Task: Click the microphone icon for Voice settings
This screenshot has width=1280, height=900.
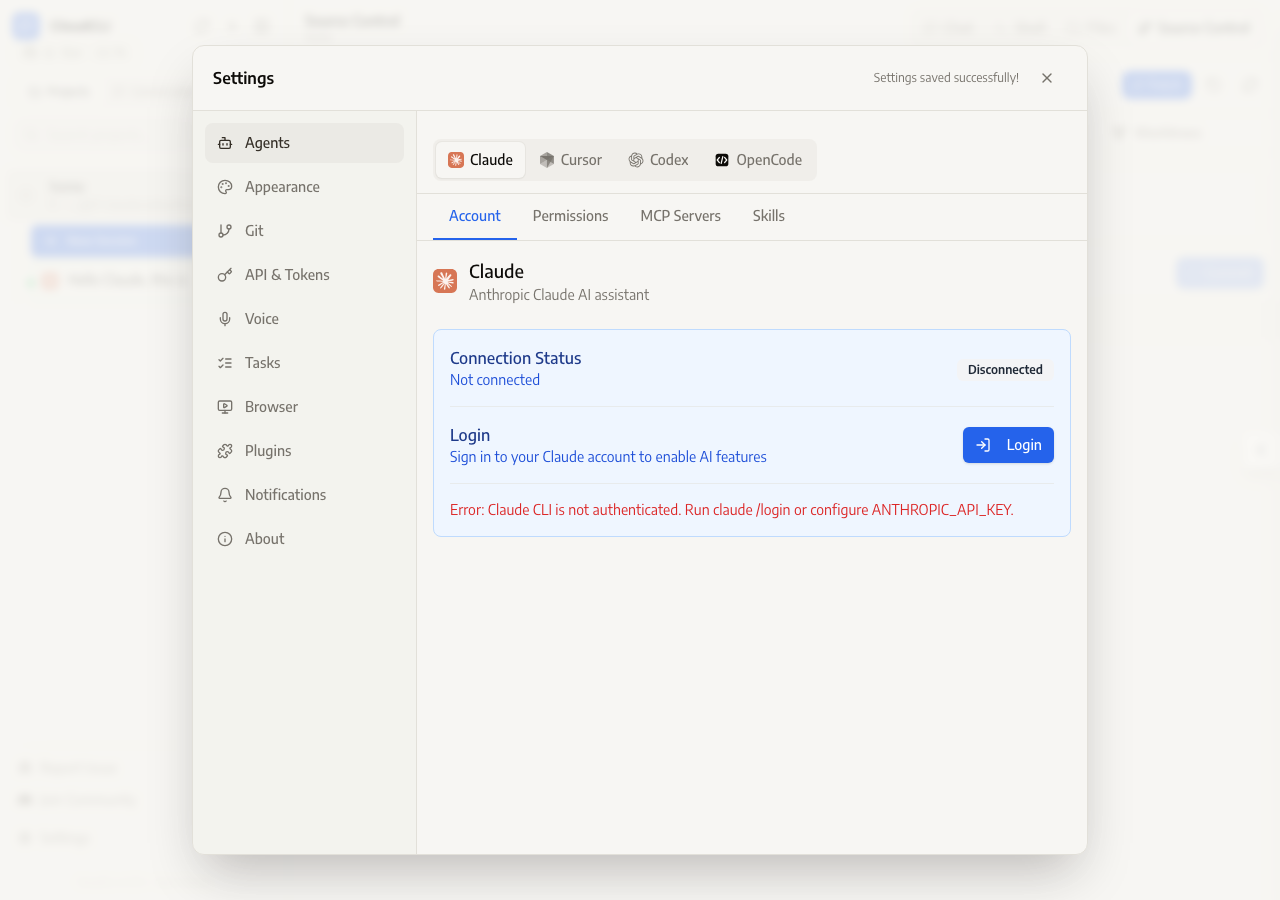Action: (x=225, y=319)
